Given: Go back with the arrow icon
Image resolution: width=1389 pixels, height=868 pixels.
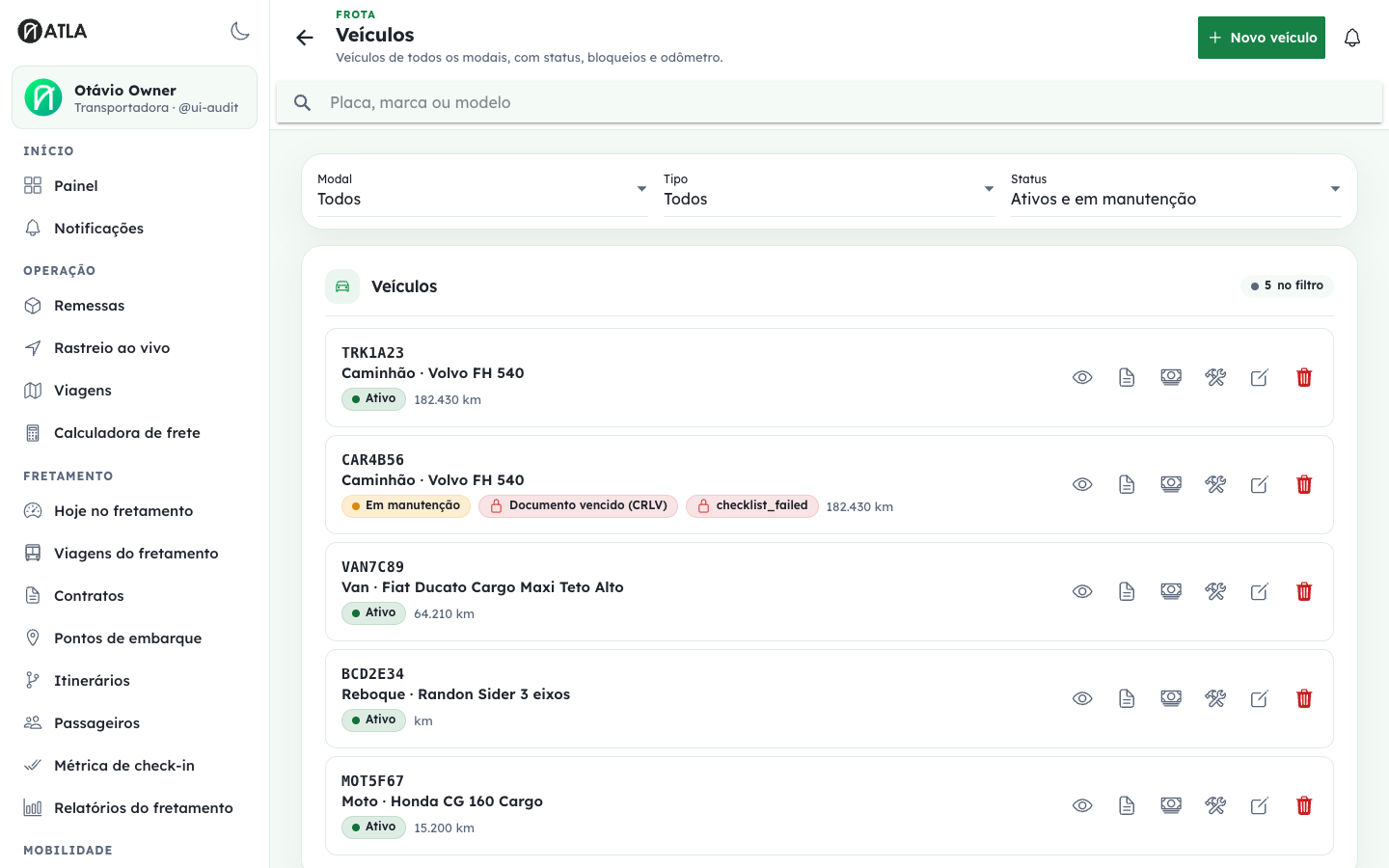Looking at the screenshot, I should tap(305, 38).
